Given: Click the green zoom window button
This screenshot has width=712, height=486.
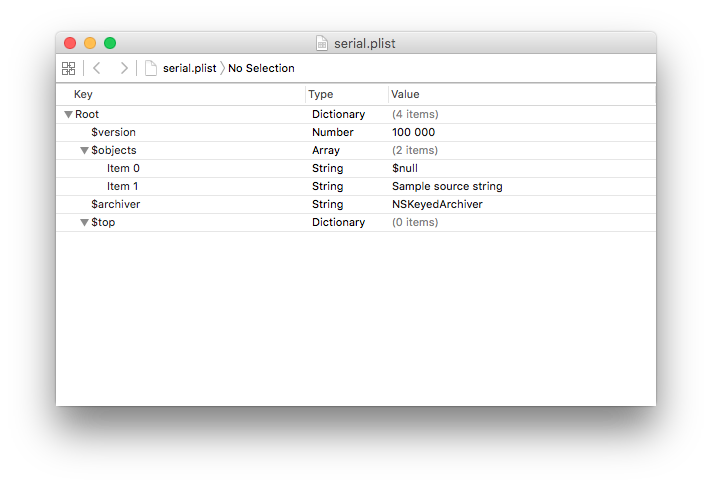Looking at the screenshot, I should (110, 43).
